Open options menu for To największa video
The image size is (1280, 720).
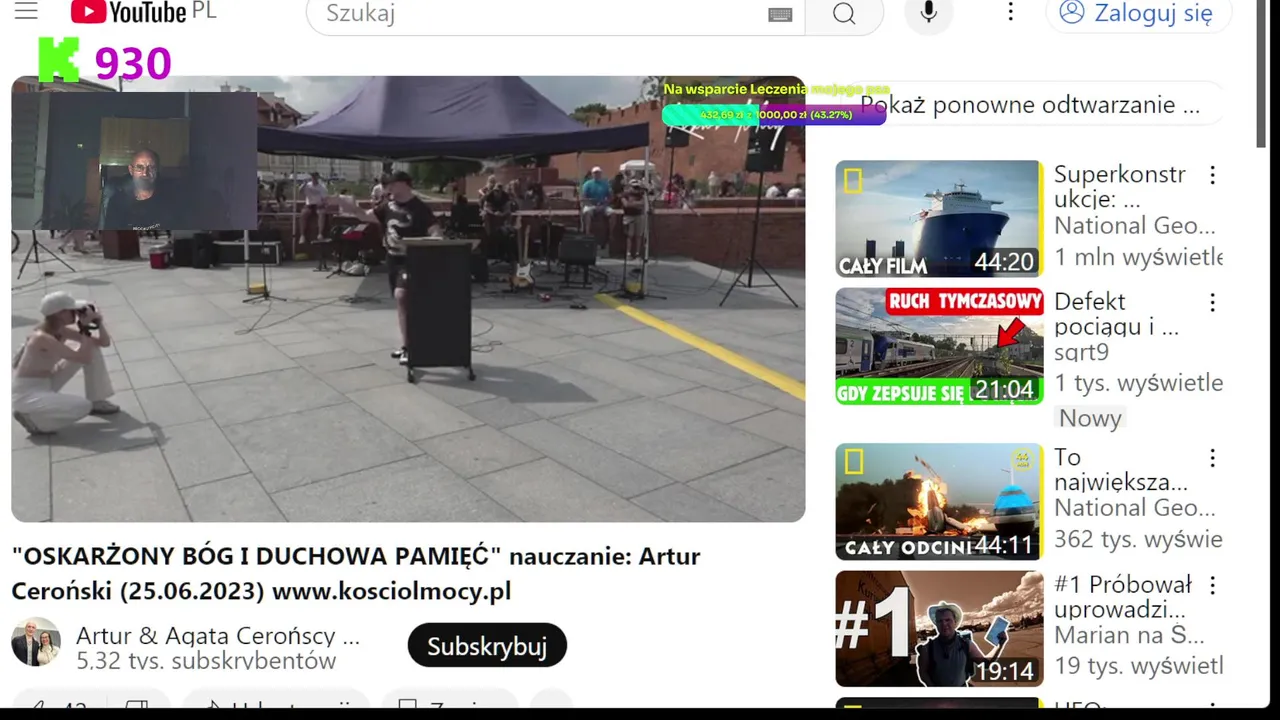click(1212, 459)
